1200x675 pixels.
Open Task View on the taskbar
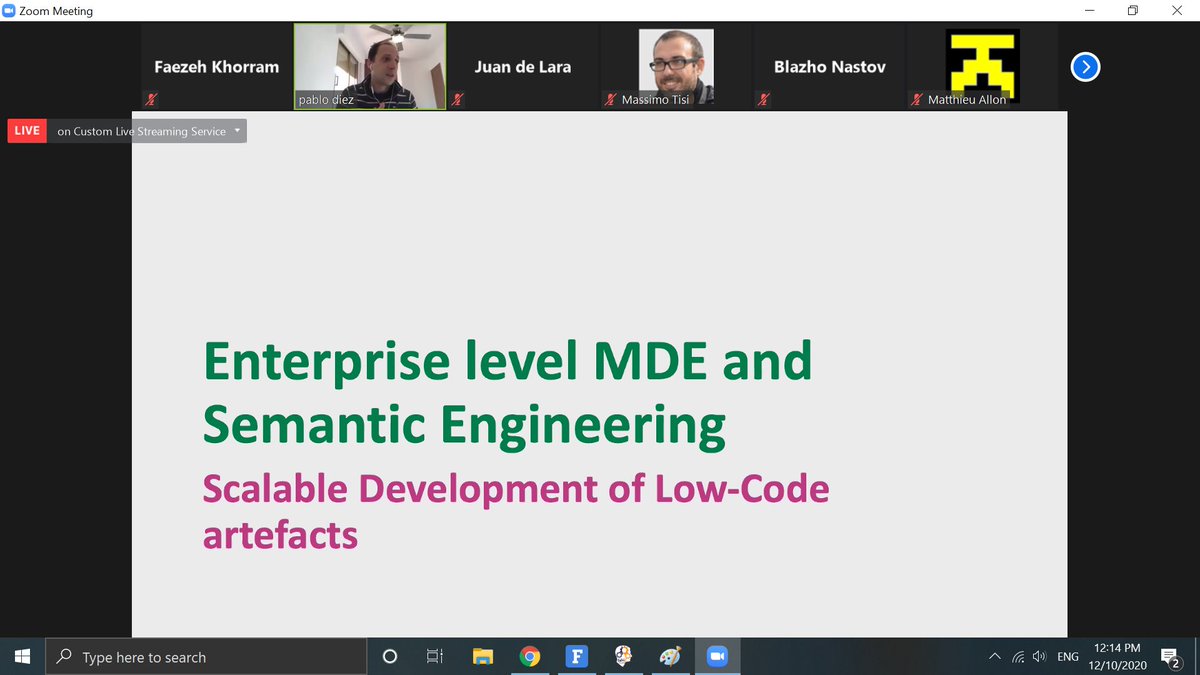pos(435,657)
